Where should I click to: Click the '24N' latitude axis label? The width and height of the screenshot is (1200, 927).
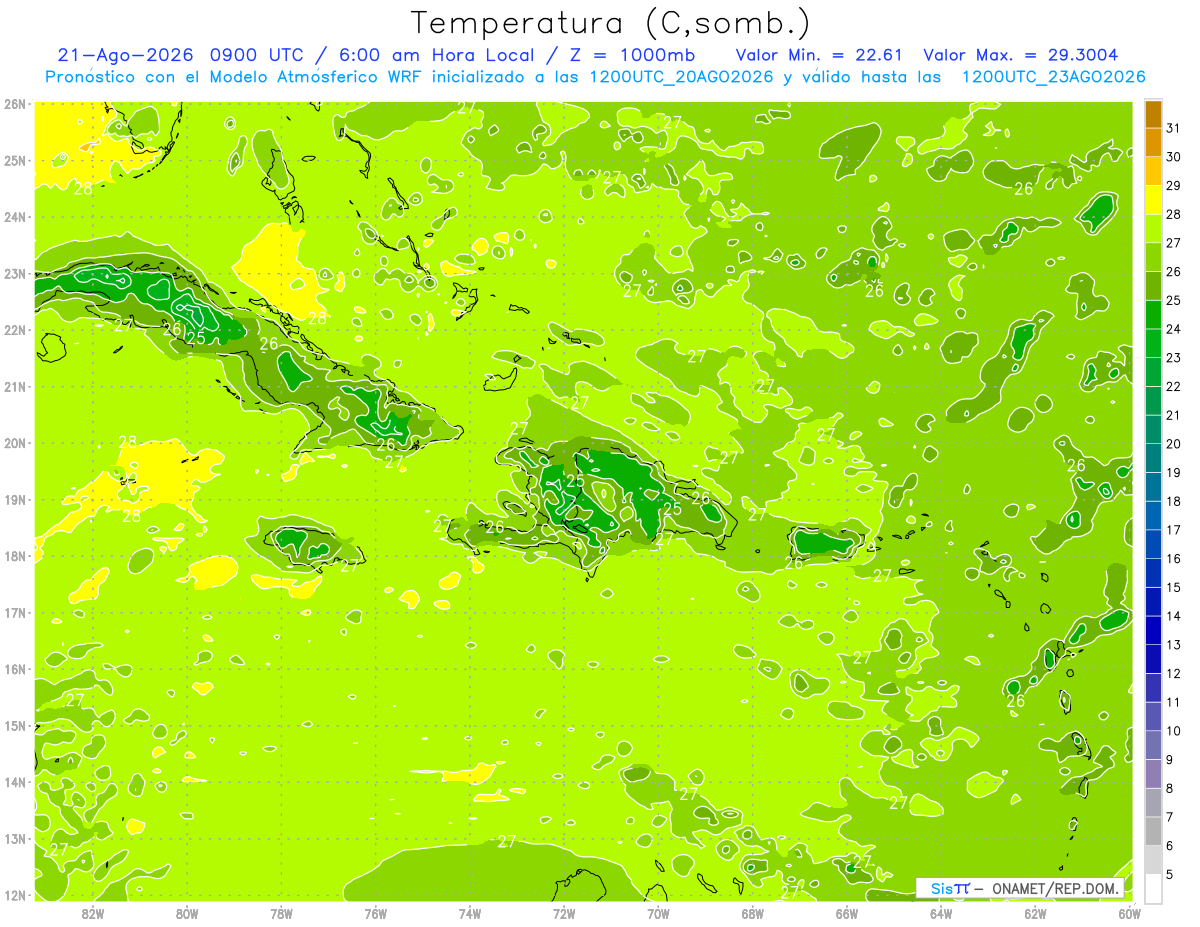tap(15, 217)
